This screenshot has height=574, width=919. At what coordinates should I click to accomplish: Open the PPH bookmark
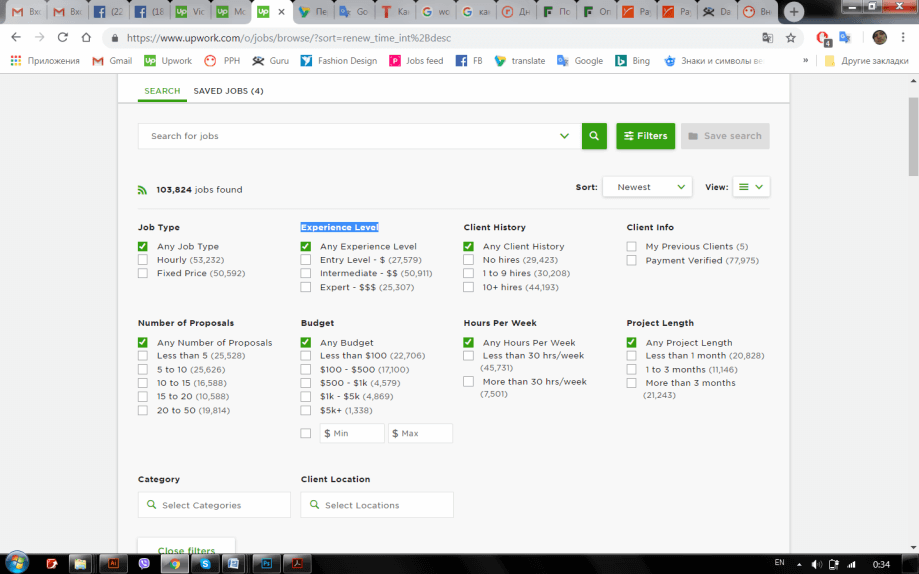click(222, 61)
